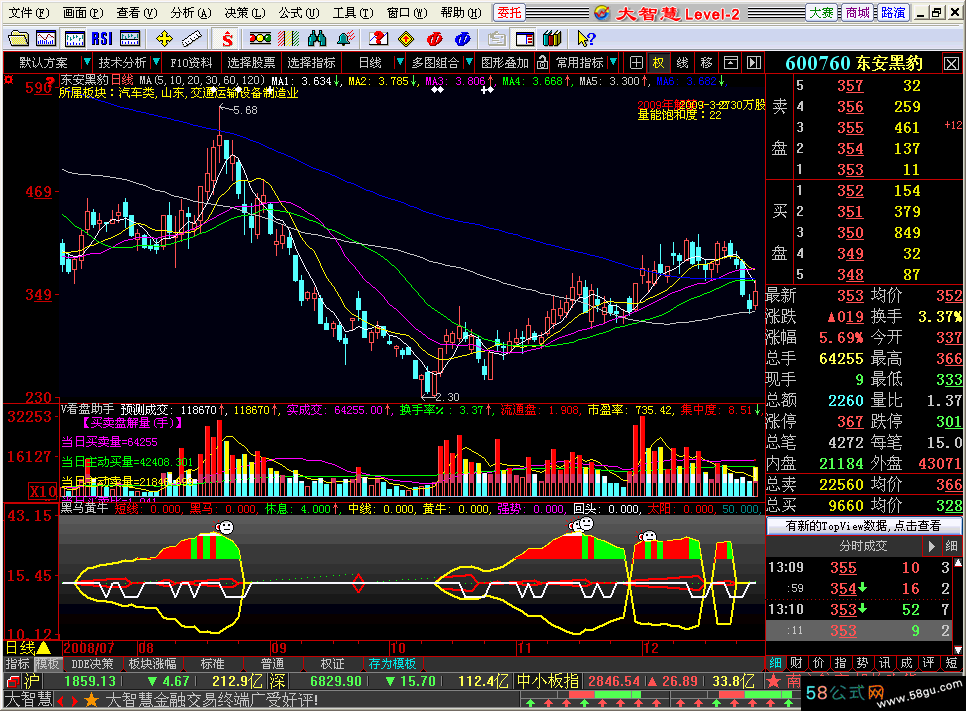
Task: Toggle the 商城 button in title bar
Action: click(x=858, y=13)
